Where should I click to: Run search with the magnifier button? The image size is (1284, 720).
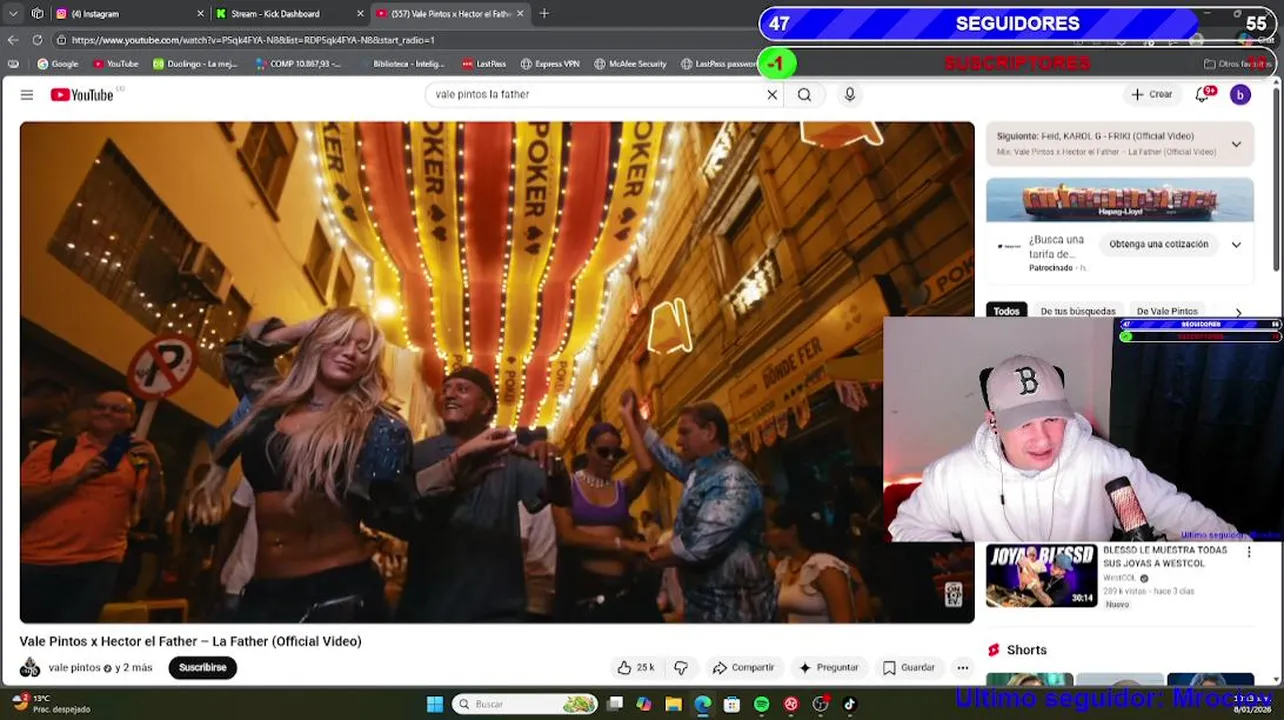(804, 95)
